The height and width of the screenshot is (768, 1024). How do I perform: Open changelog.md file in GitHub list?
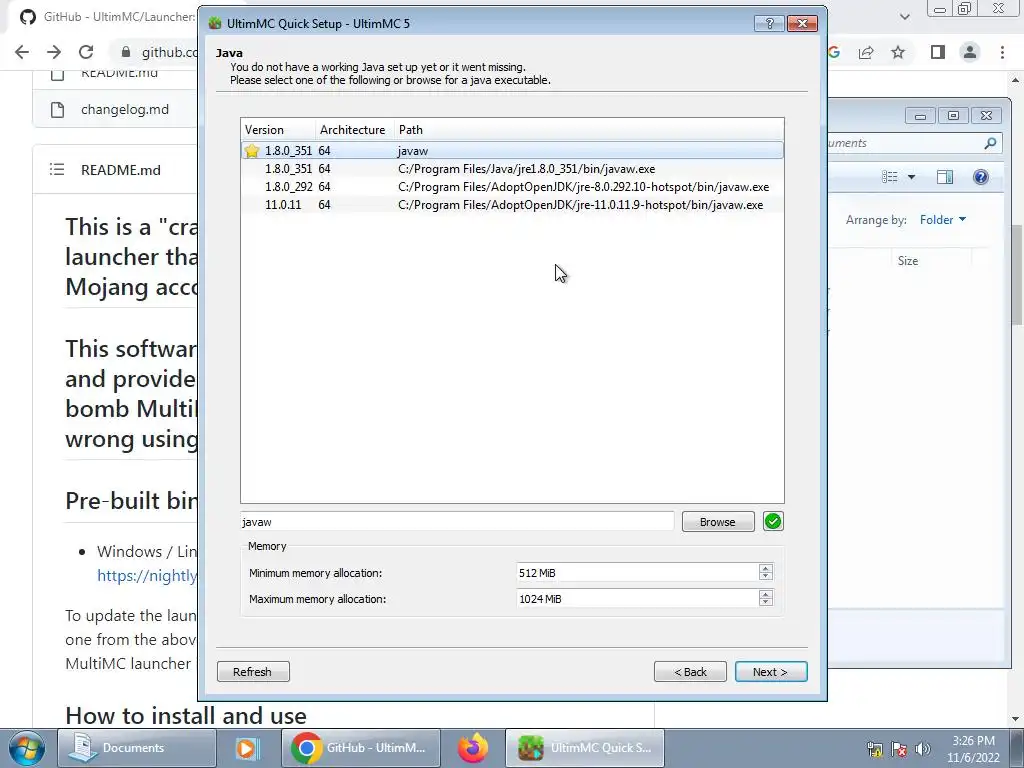click(125, 109)
